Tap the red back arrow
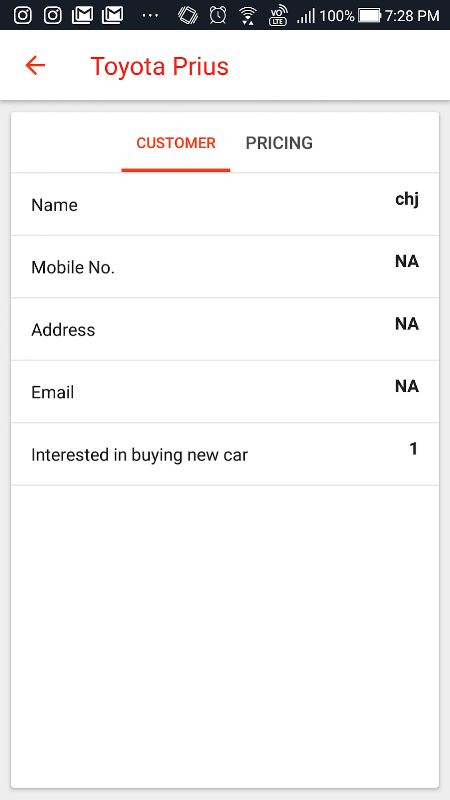Screen dimensions: 450x800 pyautogui.click(x=35, y=66)
